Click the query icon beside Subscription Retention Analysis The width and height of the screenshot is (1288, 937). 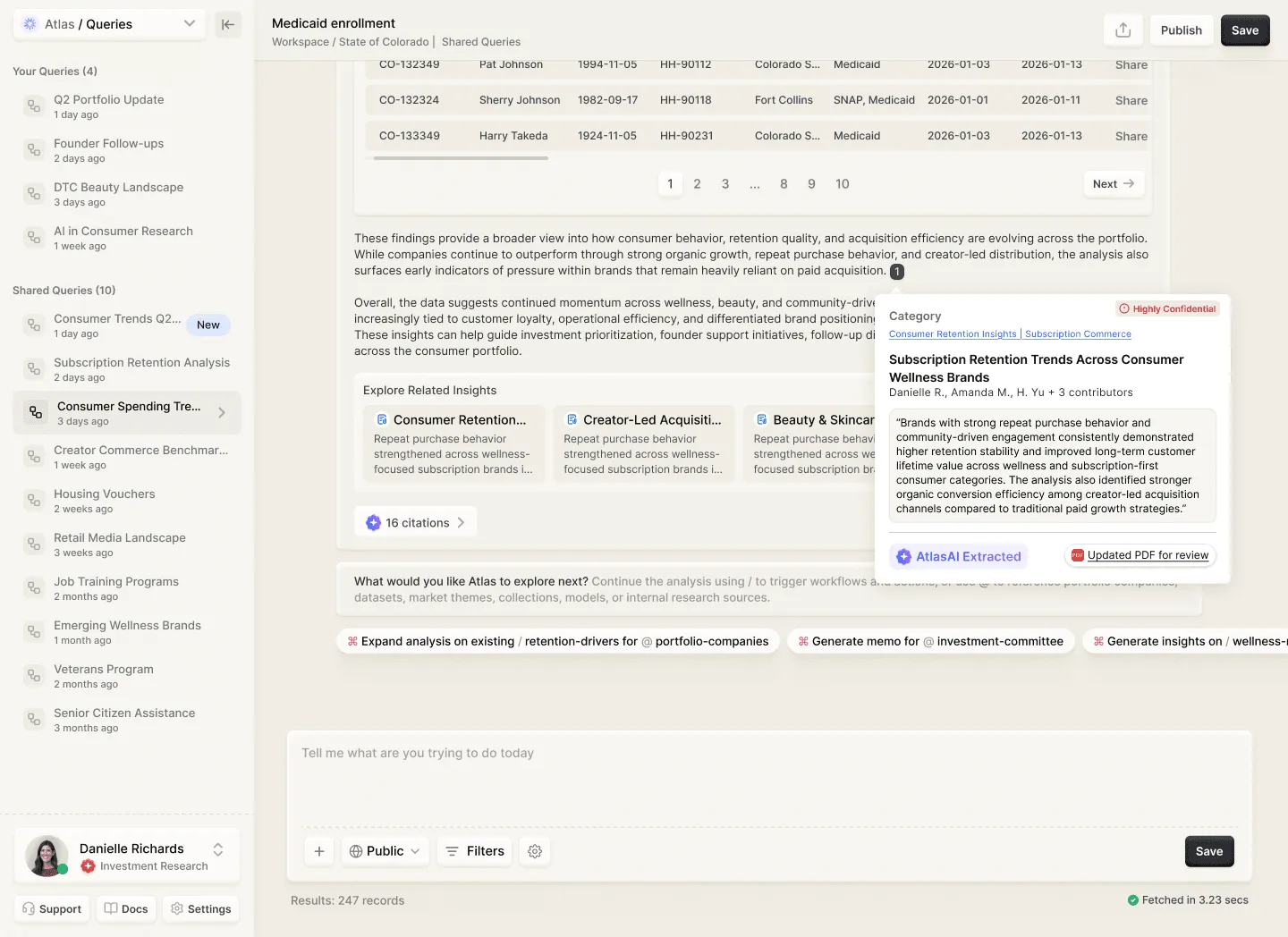tap(34, 369)
